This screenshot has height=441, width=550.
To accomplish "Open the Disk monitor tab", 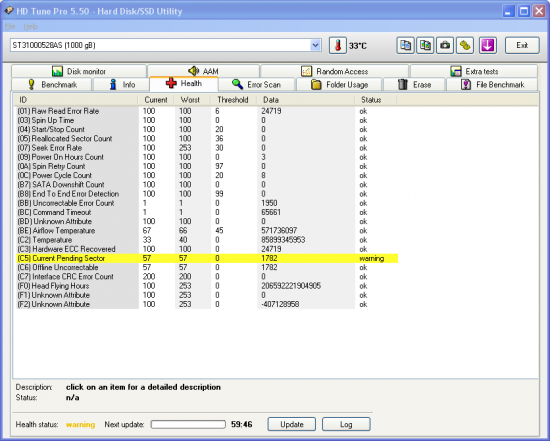I will (79, 71).
